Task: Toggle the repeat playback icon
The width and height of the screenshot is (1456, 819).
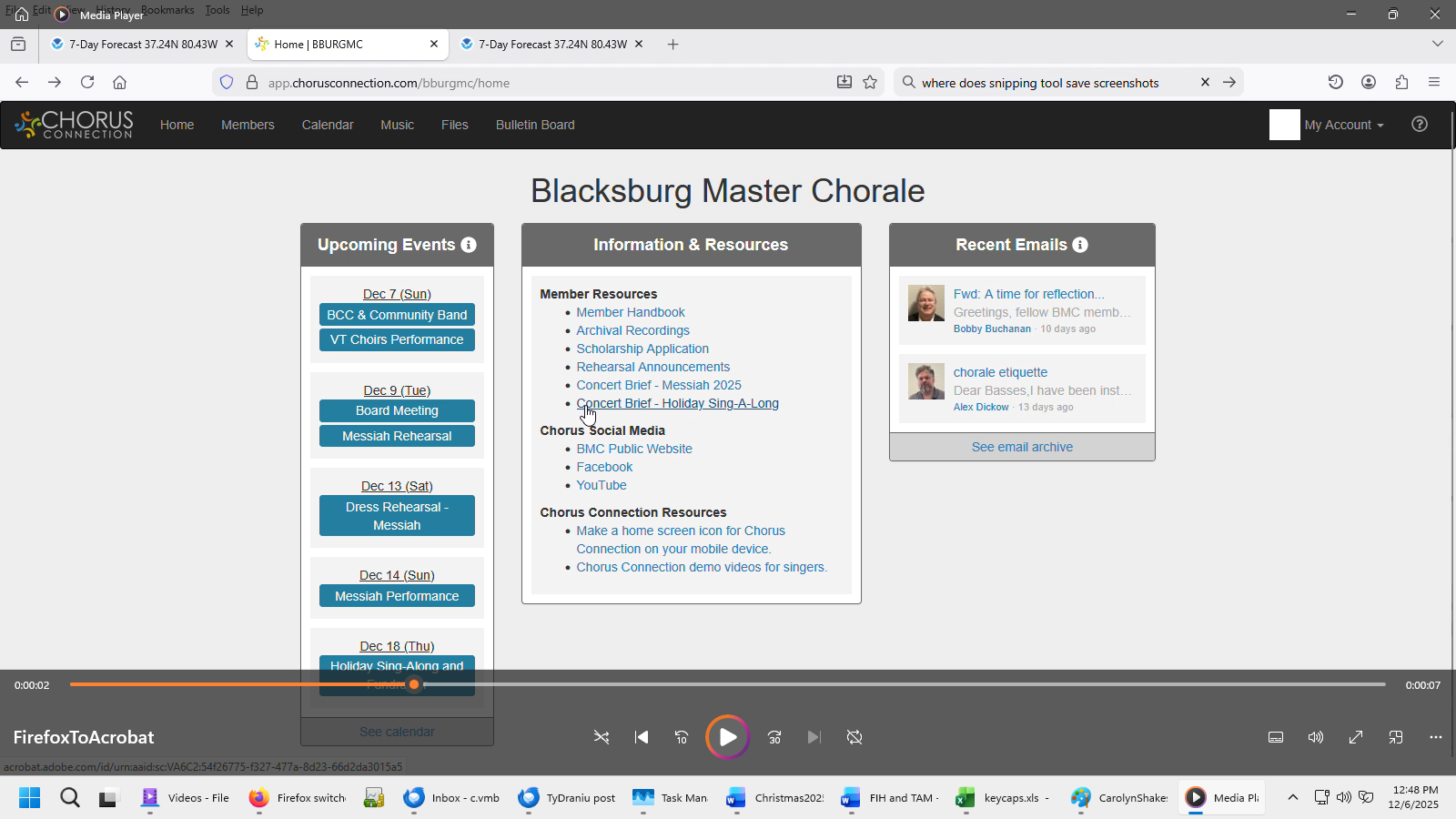Action: click(854, 737)
